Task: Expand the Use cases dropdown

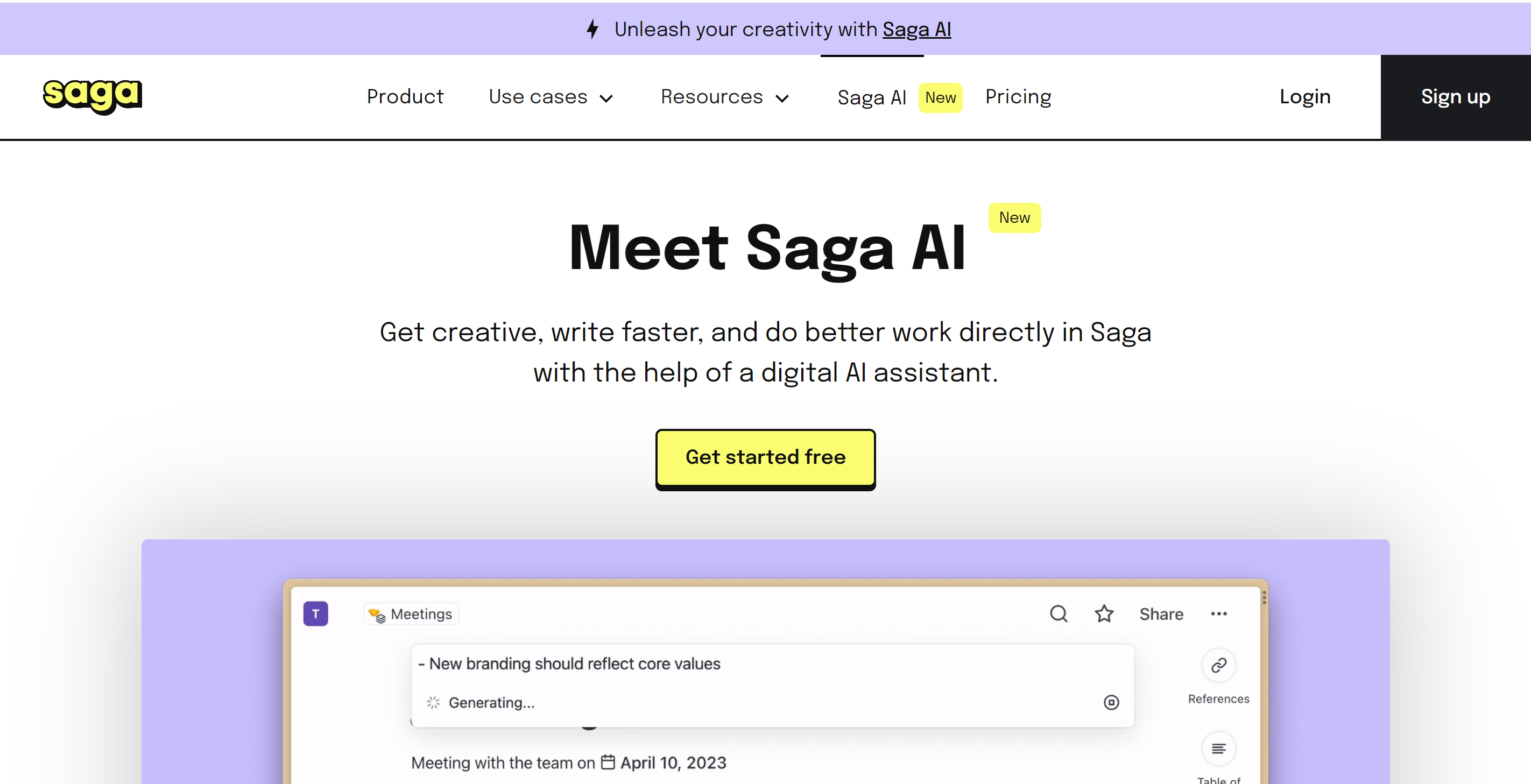Action: point(551,97)
